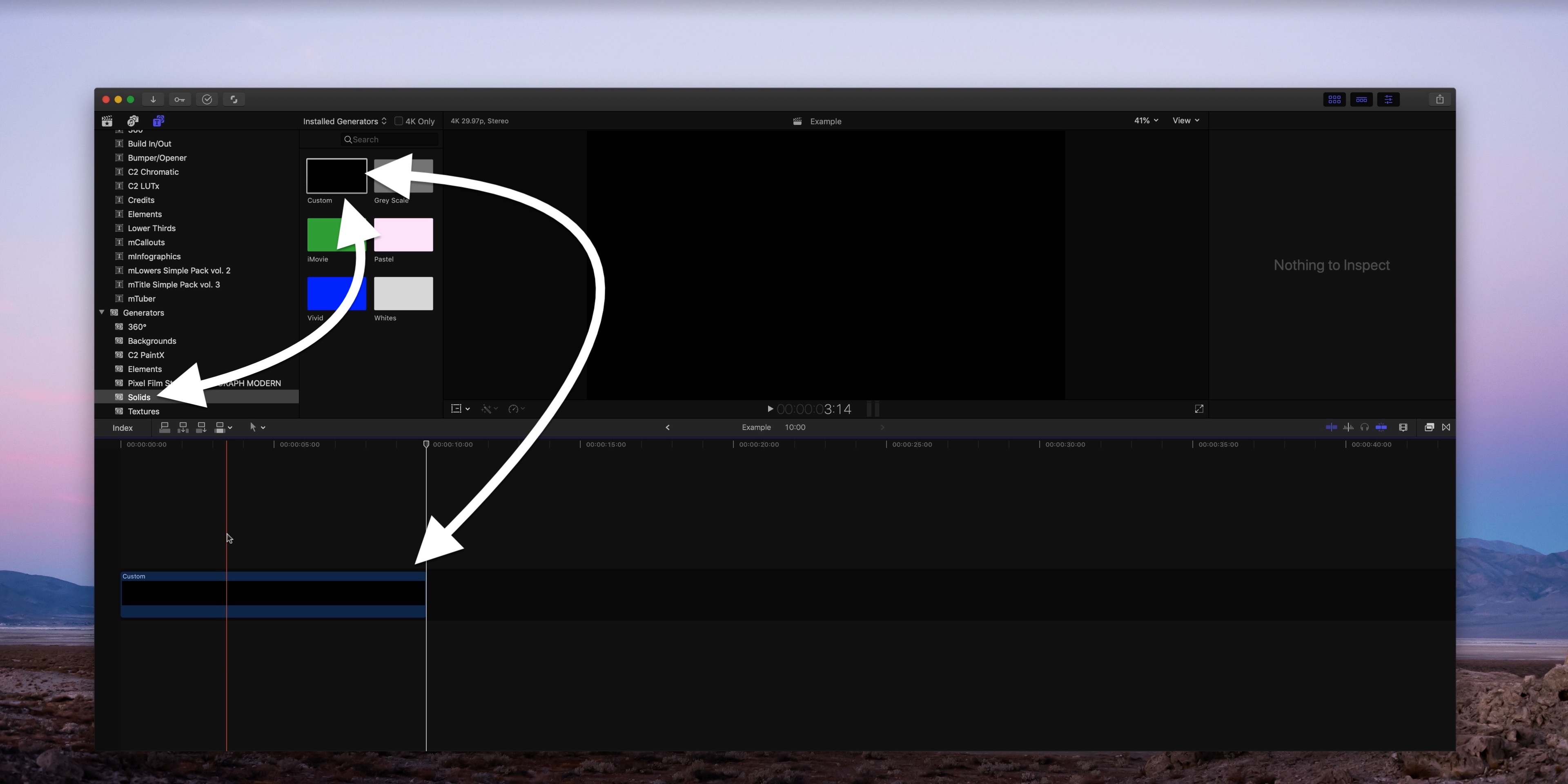This screenshot has height=784, width=1568.
Task: Enable the 4K Only checkbox
Action: coord(399,121)
